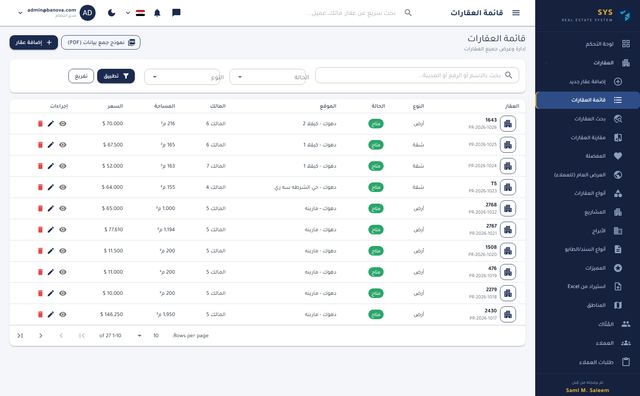Screen dimensions: 640x396
Task: Select the Properties List sidebar tab
Action: (x=588, y=100)
